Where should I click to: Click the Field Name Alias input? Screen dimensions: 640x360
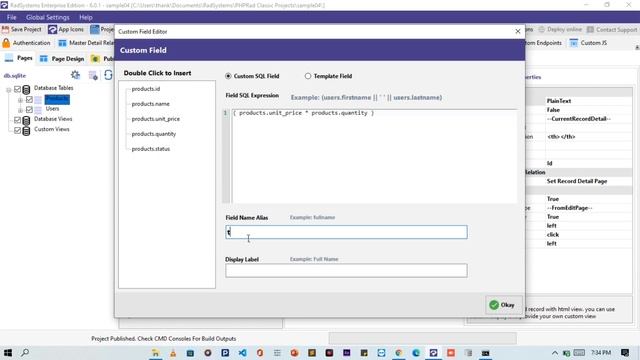346,232
